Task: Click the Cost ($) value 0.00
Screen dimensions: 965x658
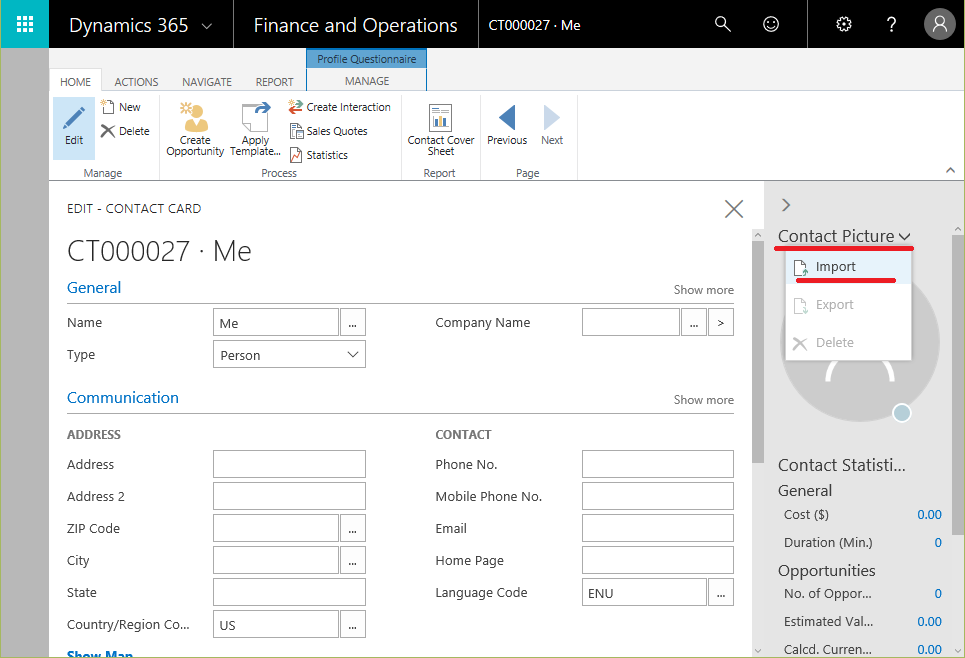Action: 929,515
